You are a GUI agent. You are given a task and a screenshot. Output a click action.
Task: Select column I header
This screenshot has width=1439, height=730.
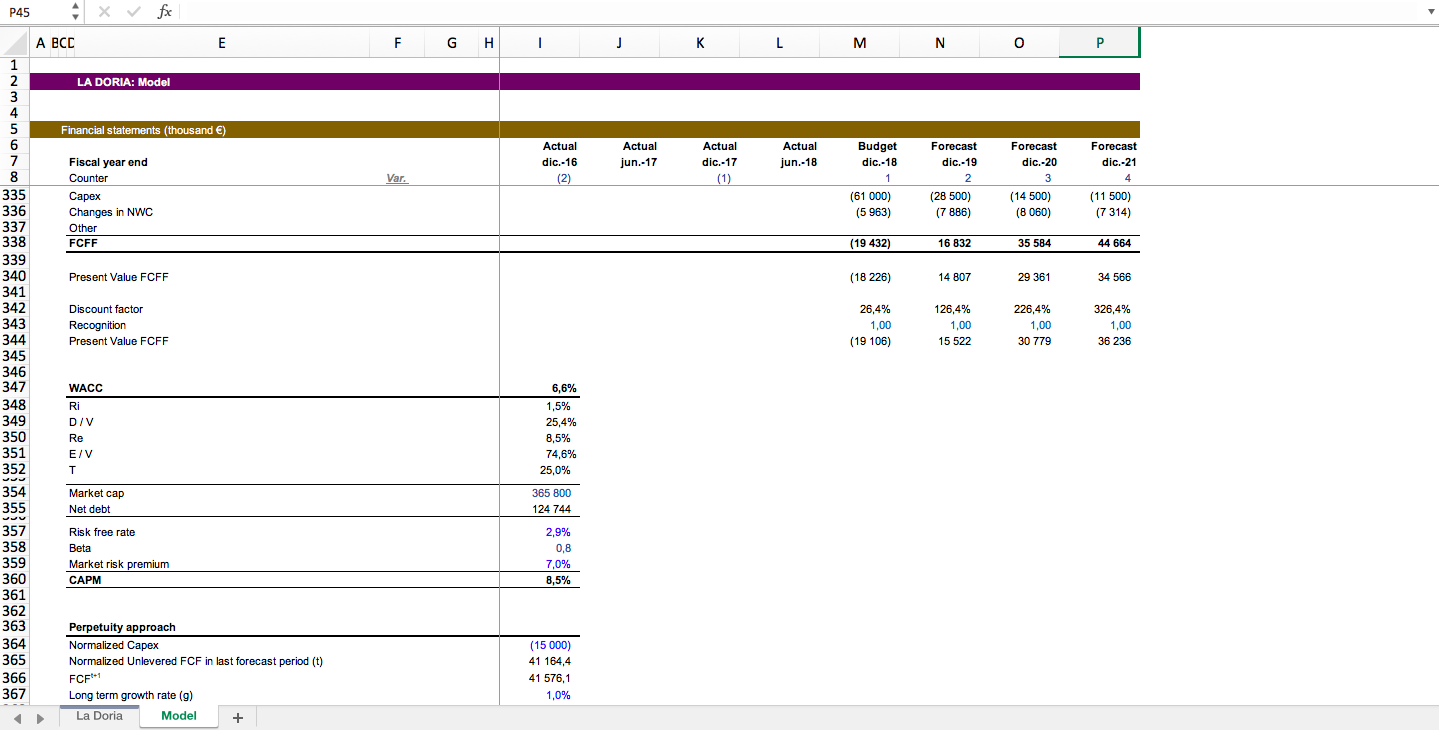tap(540, 43)
